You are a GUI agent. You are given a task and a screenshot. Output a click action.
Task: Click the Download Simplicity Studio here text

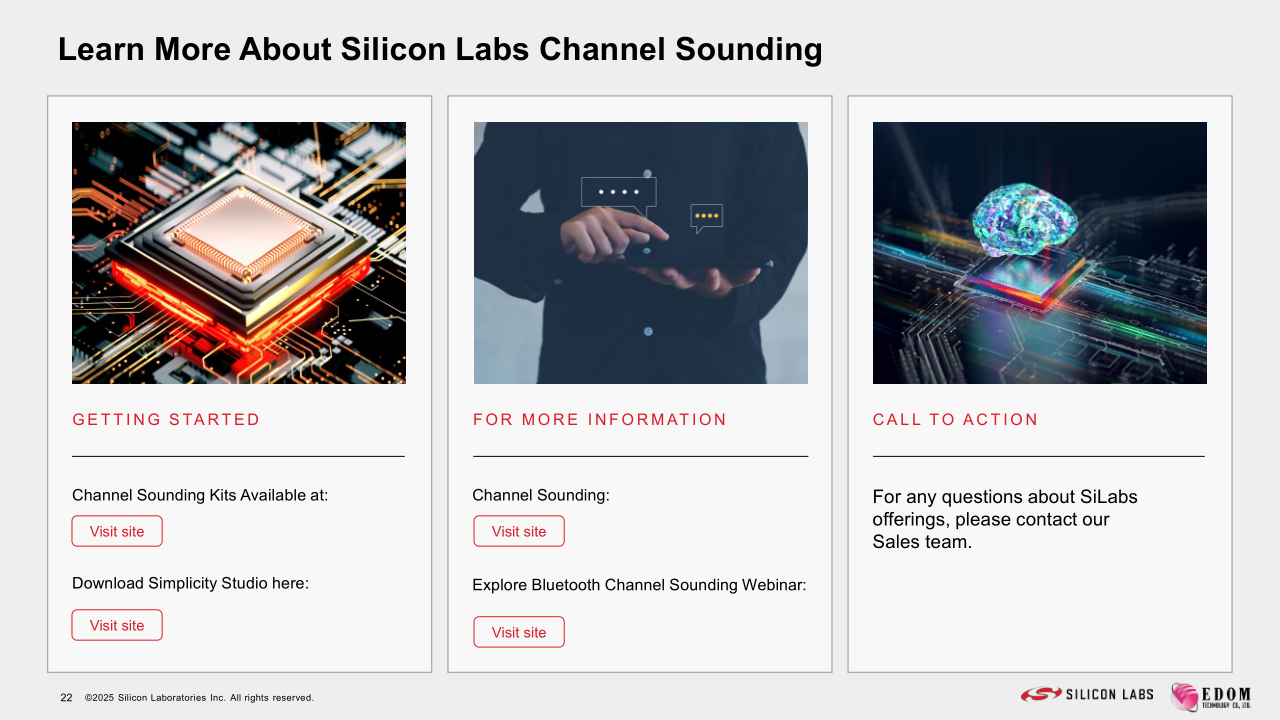(x=190, y=583)
